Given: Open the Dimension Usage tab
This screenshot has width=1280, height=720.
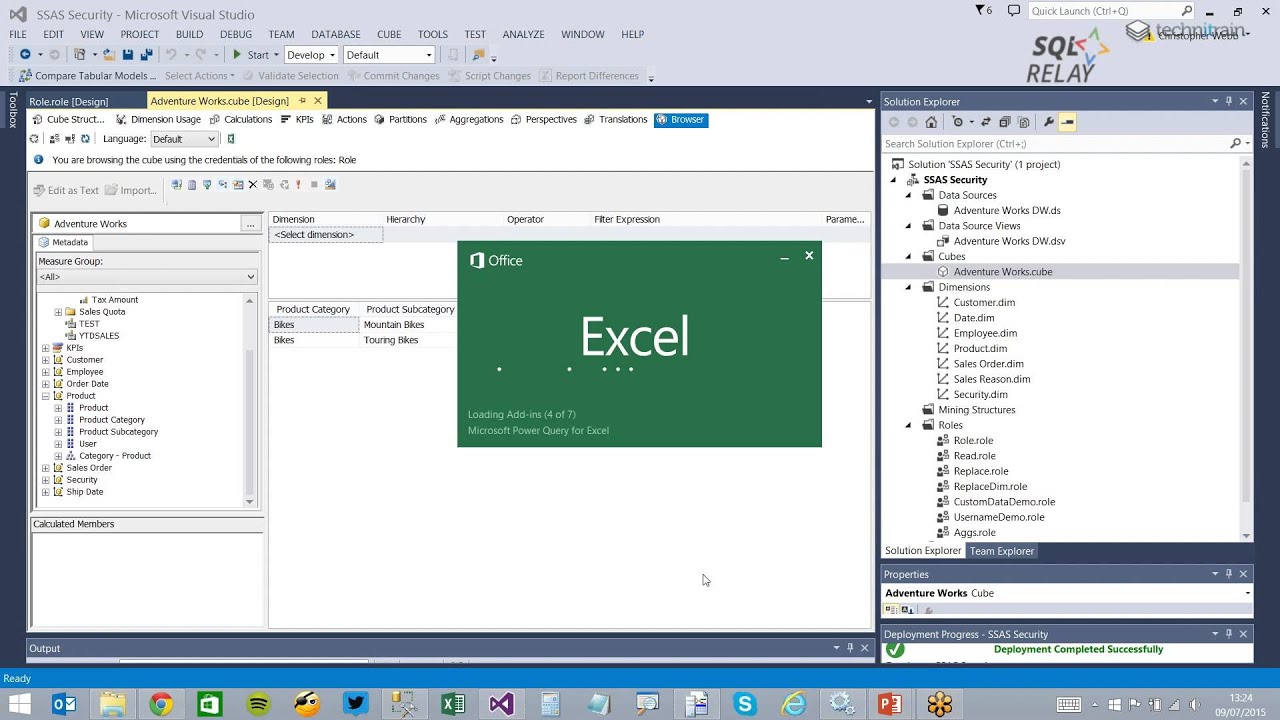Looking at the screenshot, I should (158, 119).
